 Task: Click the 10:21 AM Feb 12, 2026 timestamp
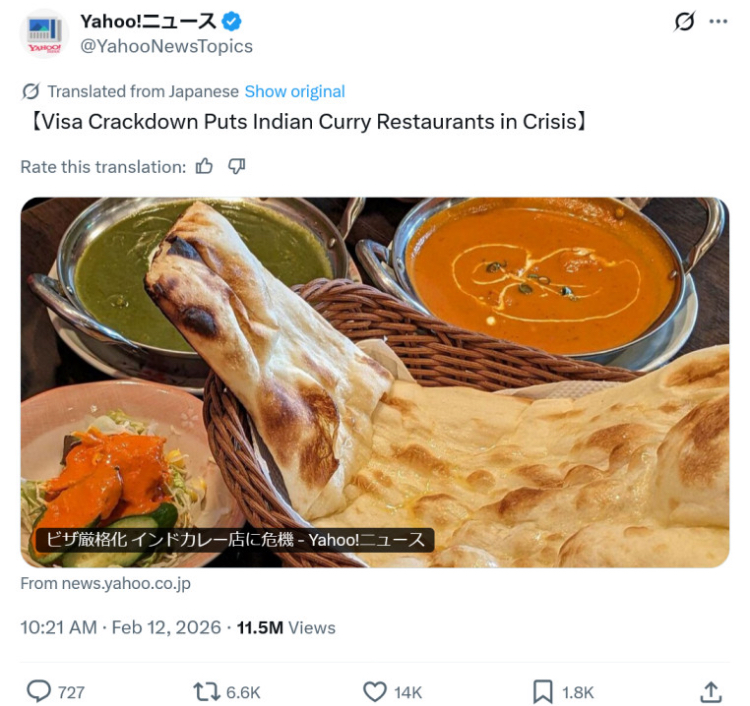tap(121, 628)
